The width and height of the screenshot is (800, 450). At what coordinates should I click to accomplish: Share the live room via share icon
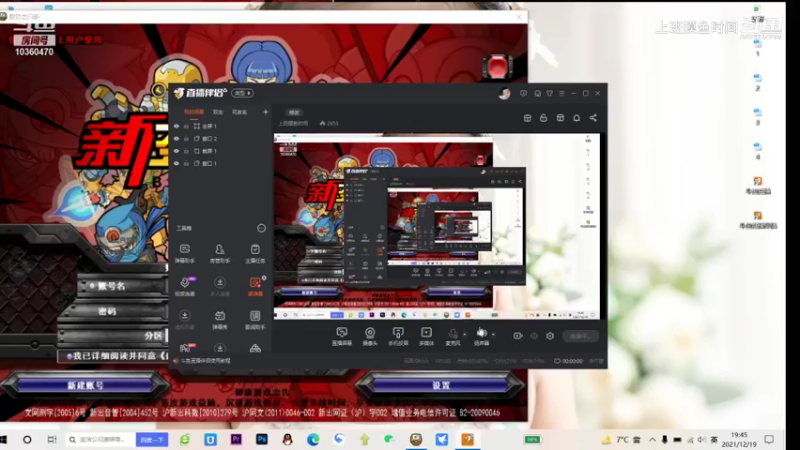click(x=593, y=118)
